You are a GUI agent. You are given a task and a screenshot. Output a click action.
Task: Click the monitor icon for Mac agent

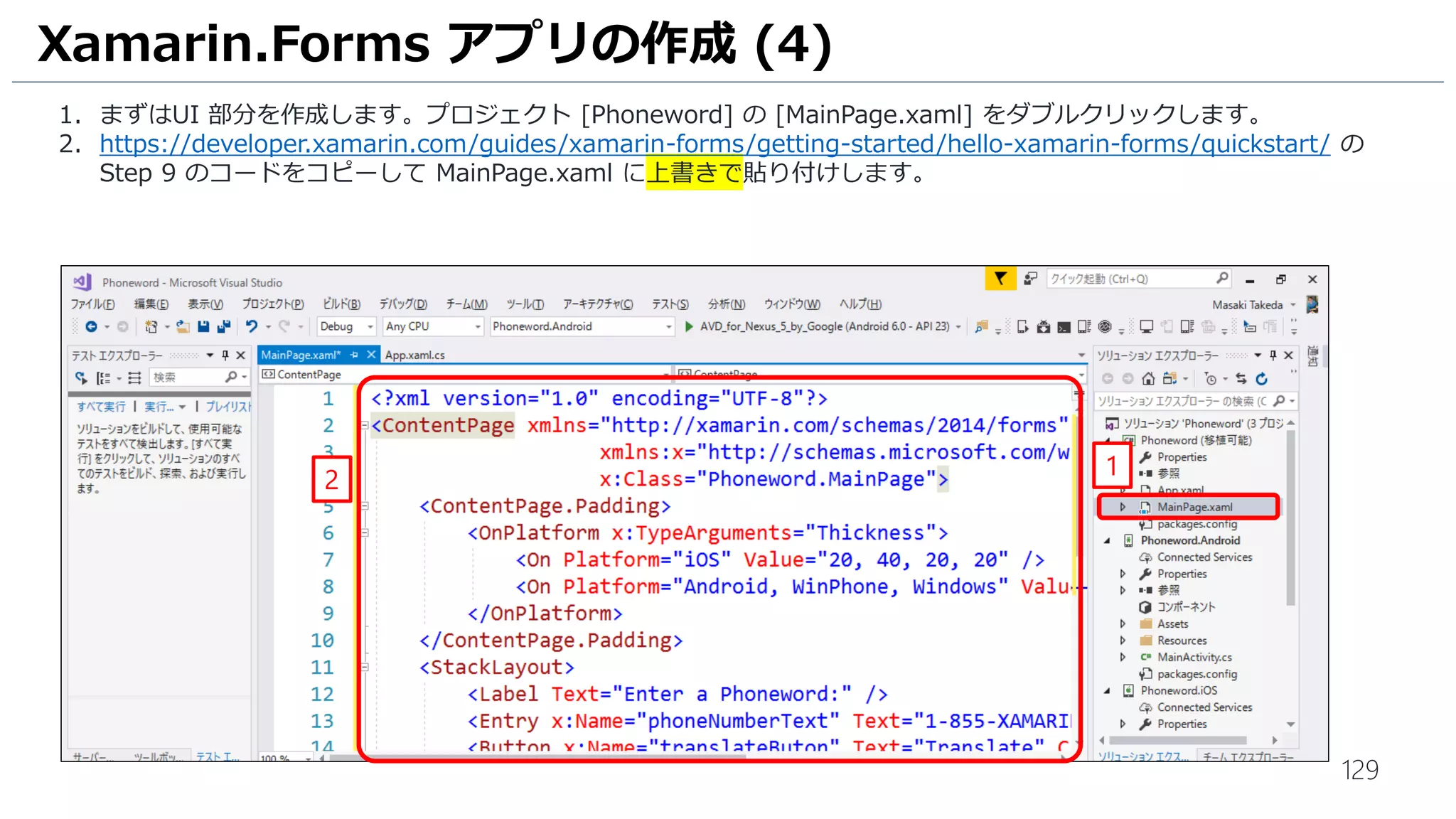pyautogui.click(x=1146, y=326)
